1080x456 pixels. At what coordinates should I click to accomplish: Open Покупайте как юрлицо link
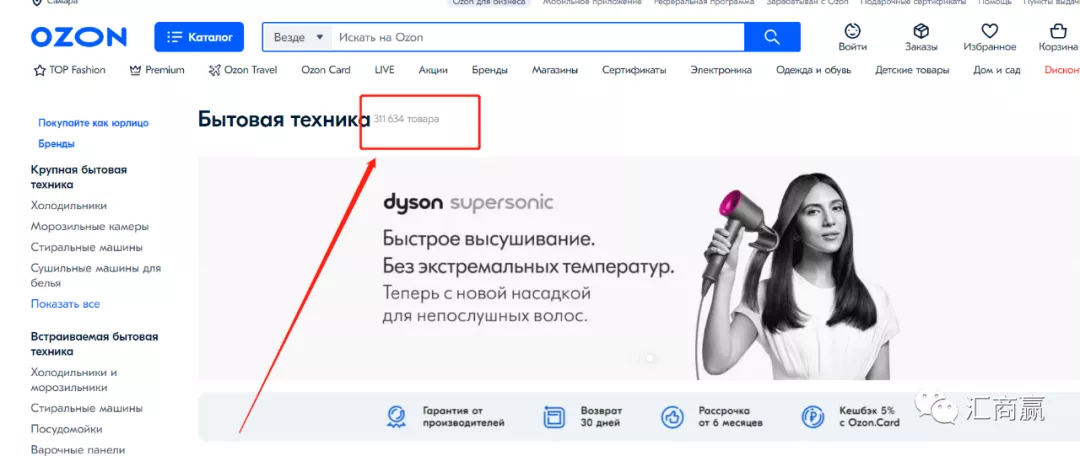tap(94, 123)
